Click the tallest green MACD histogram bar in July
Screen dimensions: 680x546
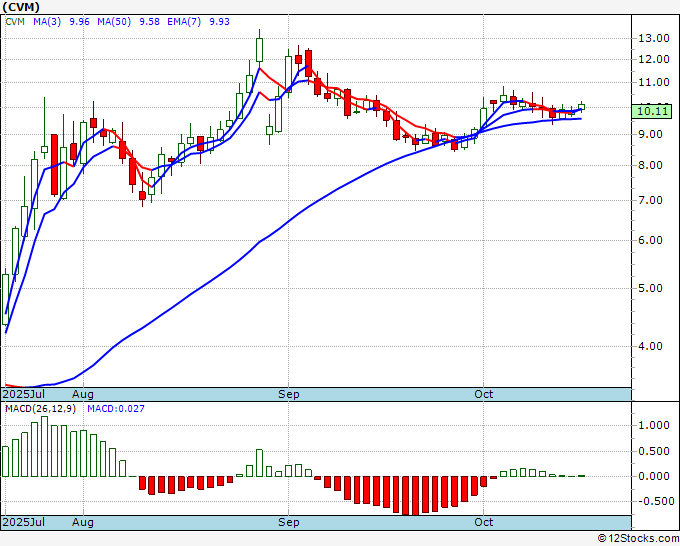pos(44,447)
